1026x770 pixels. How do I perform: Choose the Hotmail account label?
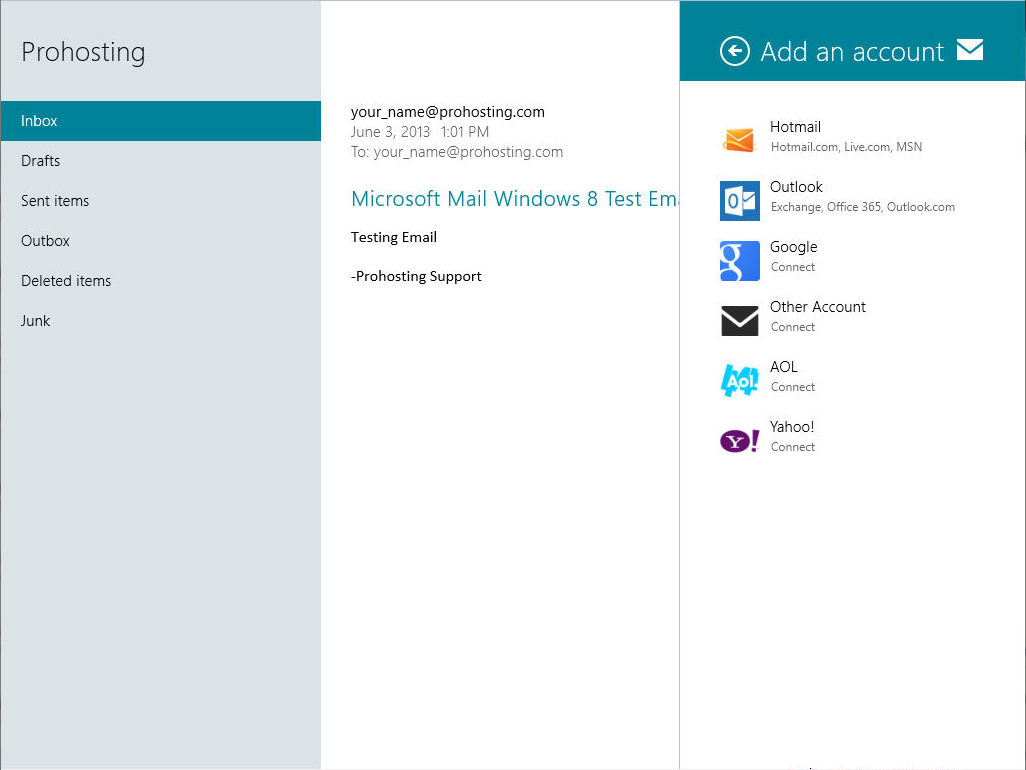tap(795, 127)
